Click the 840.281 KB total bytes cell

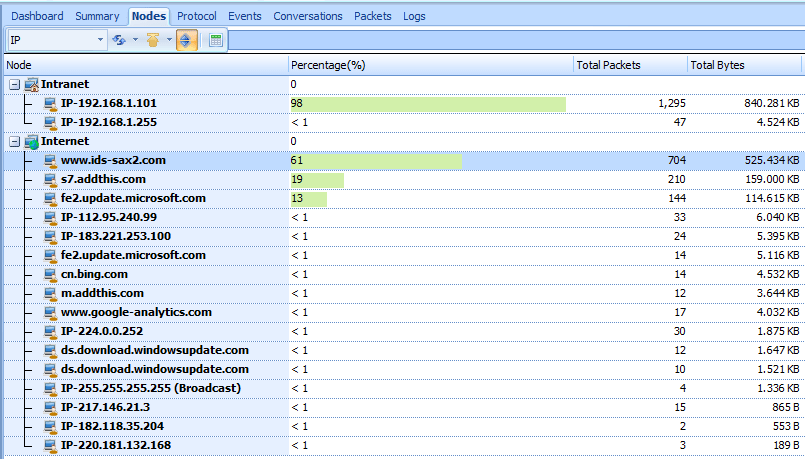[772, 104]
